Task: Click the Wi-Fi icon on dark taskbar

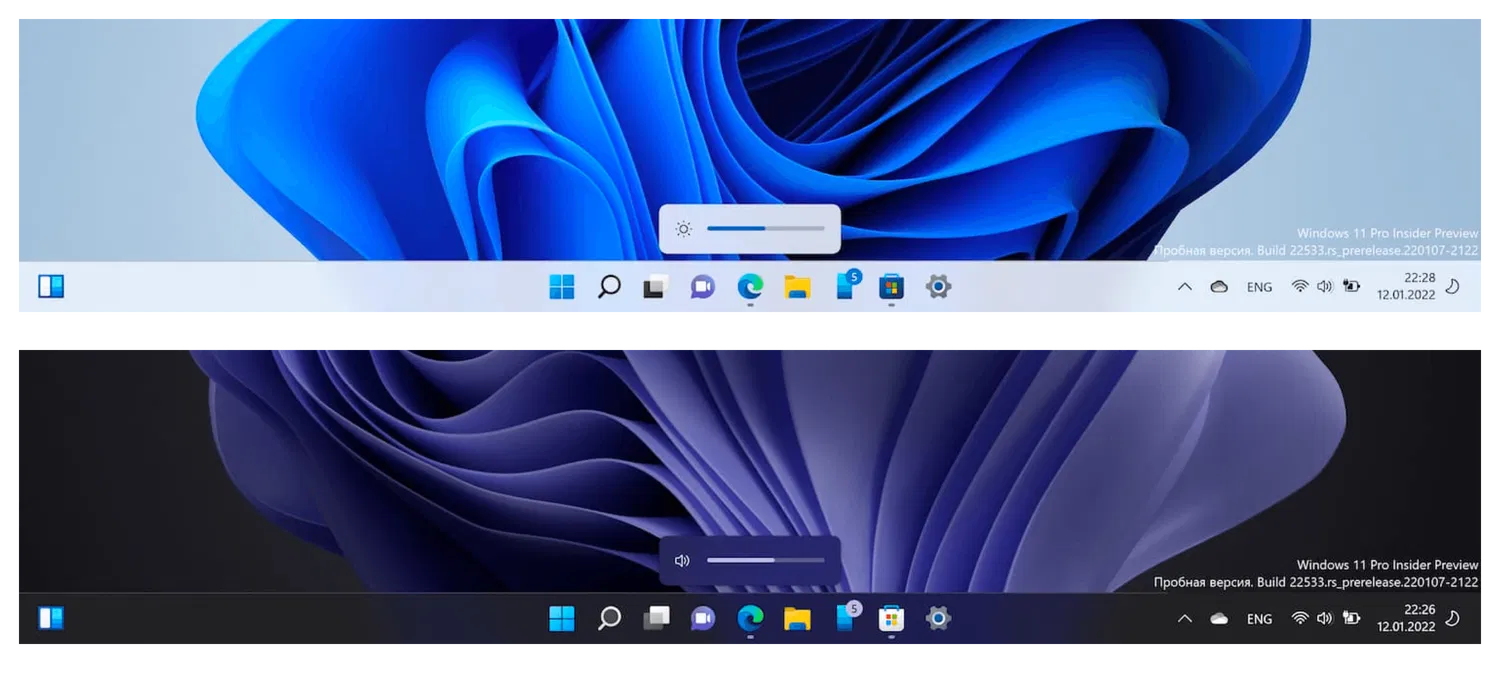Action: (1300, 619)
